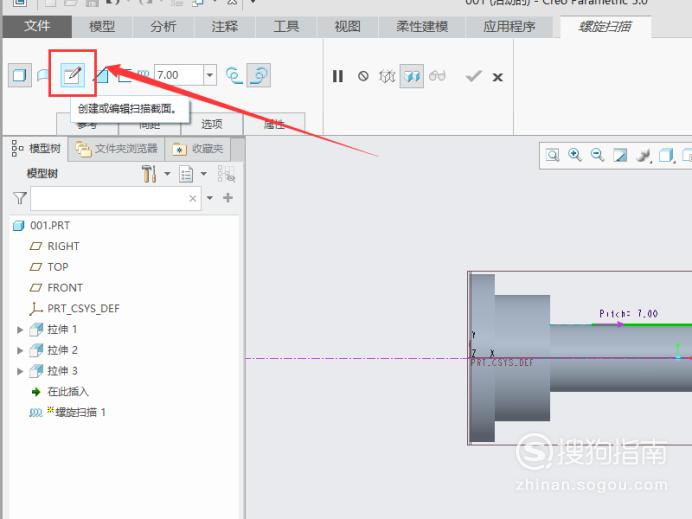Click the Zoom In icon
The height and width of the screenshot is (519, 692).
[x=575, y=155]
